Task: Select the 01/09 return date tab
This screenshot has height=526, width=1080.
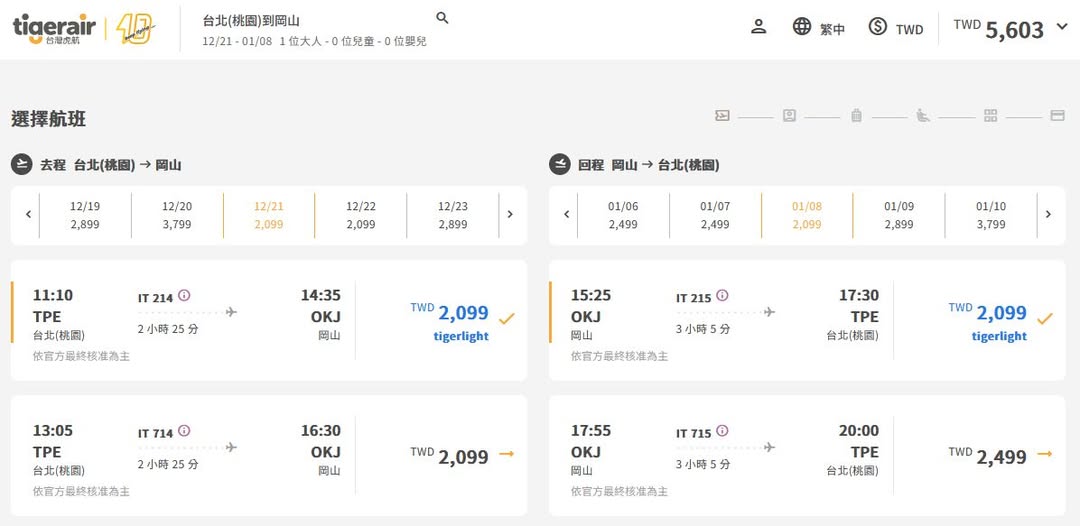Action: click(x=899, y=215)
